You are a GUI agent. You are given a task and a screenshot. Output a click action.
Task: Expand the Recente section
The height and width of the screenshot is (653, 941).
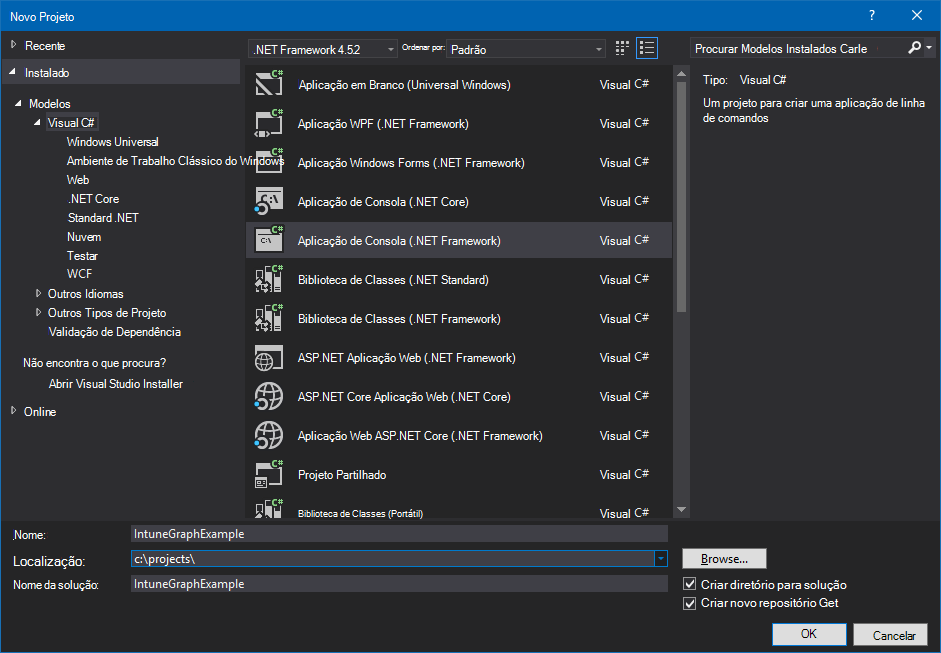[x=14, y=45]
